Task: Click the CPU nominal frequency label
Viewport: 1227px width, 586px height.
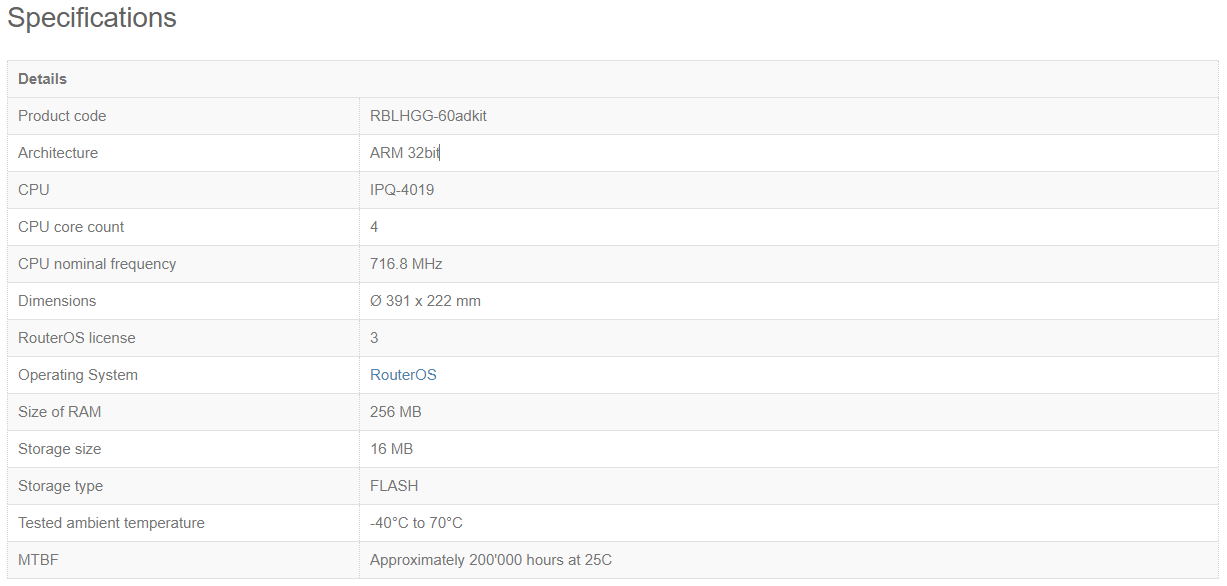Action: (97, 264)
